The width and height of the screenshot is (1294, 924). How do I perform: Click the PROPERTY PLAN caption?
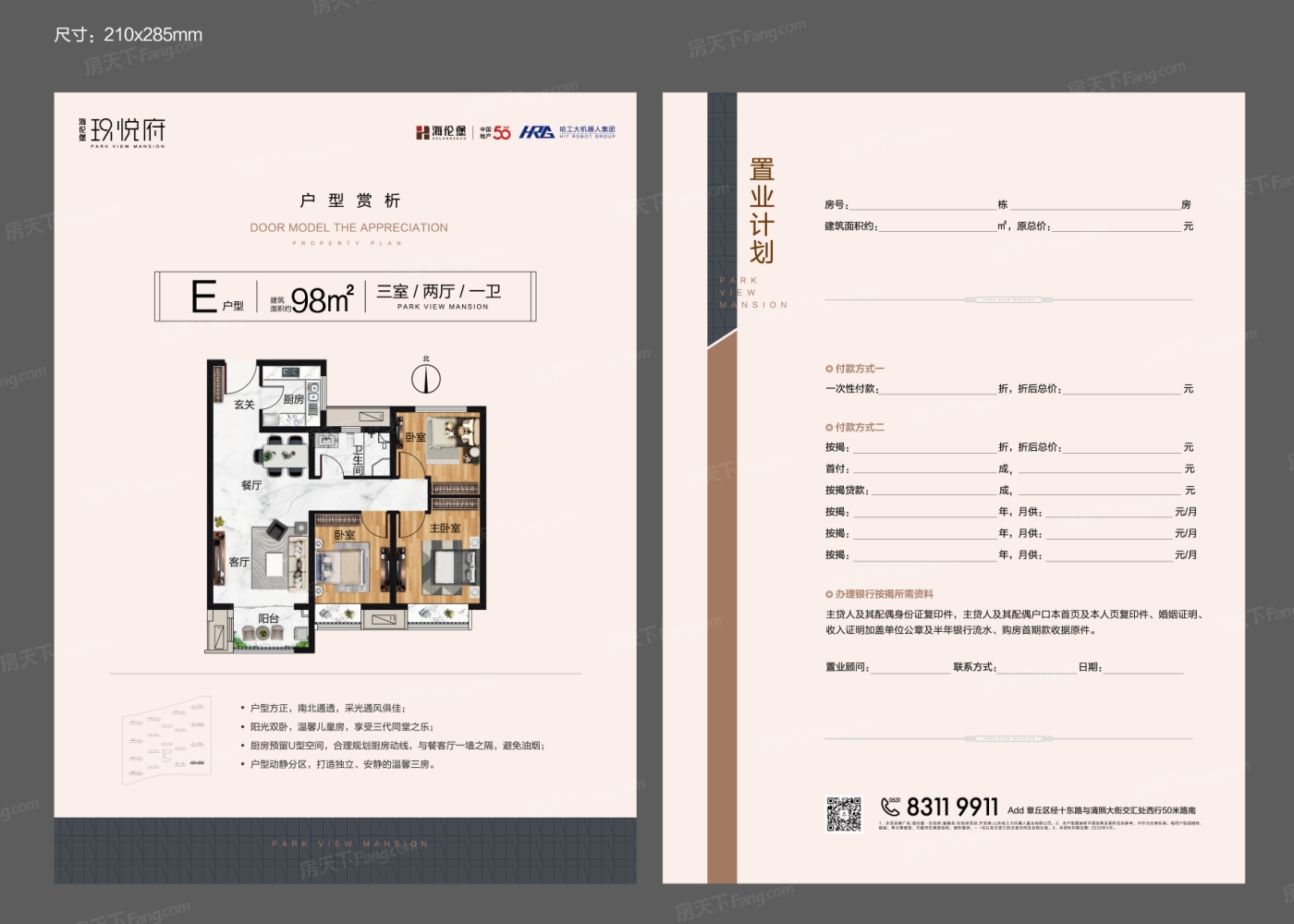(348, 244)
